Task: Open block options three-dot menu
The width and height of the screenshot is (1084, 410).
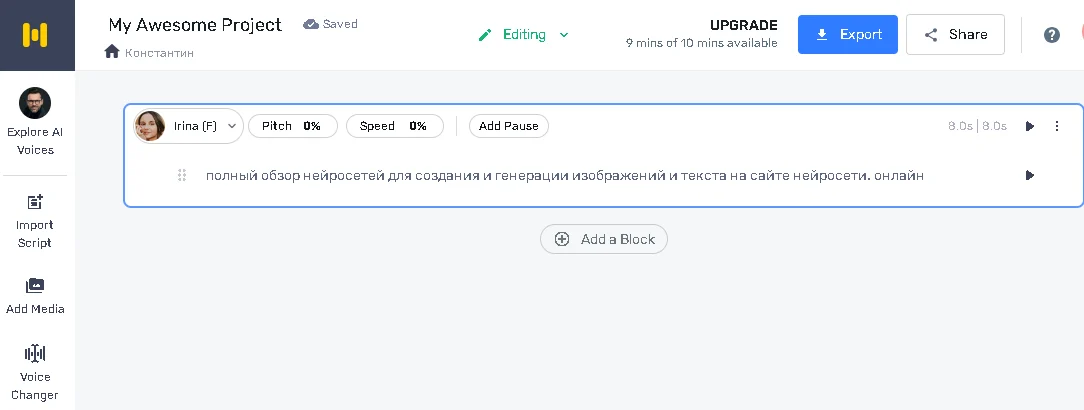Action: [1057, 126]
